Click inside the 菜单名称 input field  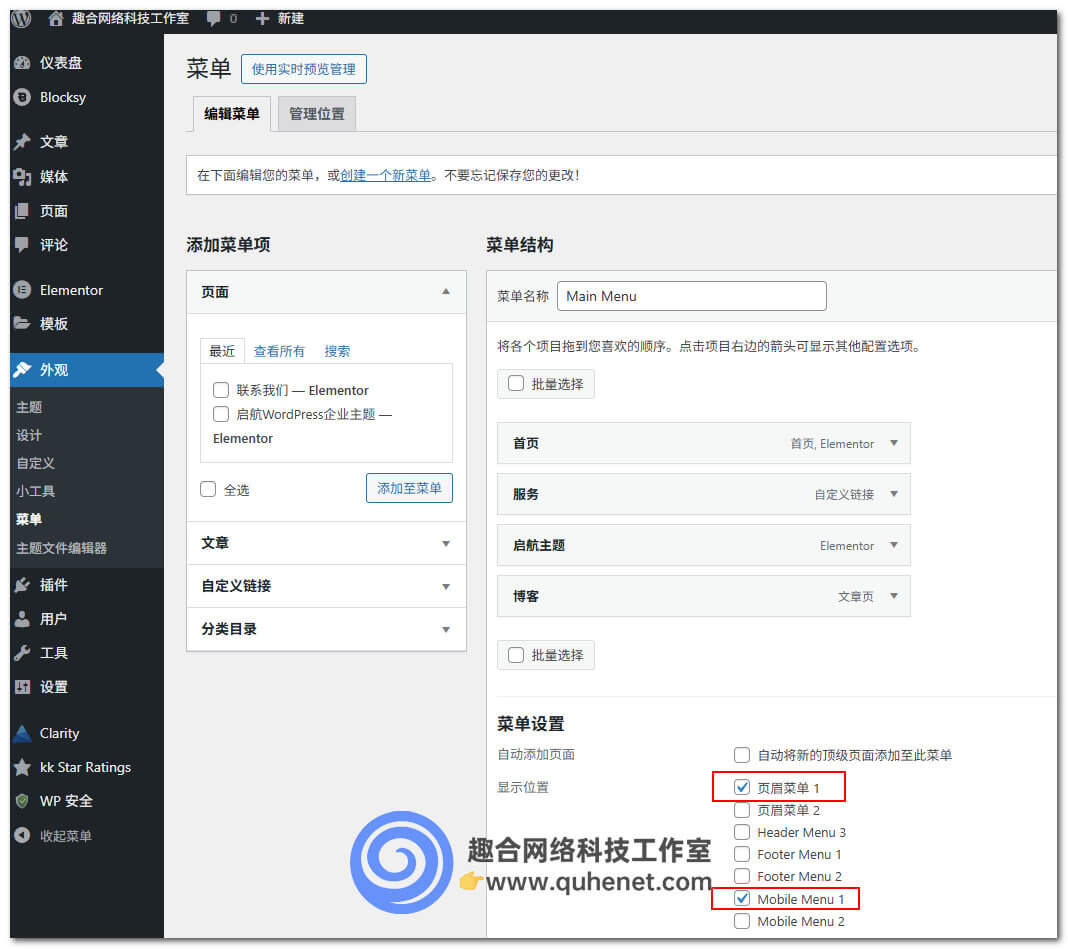pos(691,296)
